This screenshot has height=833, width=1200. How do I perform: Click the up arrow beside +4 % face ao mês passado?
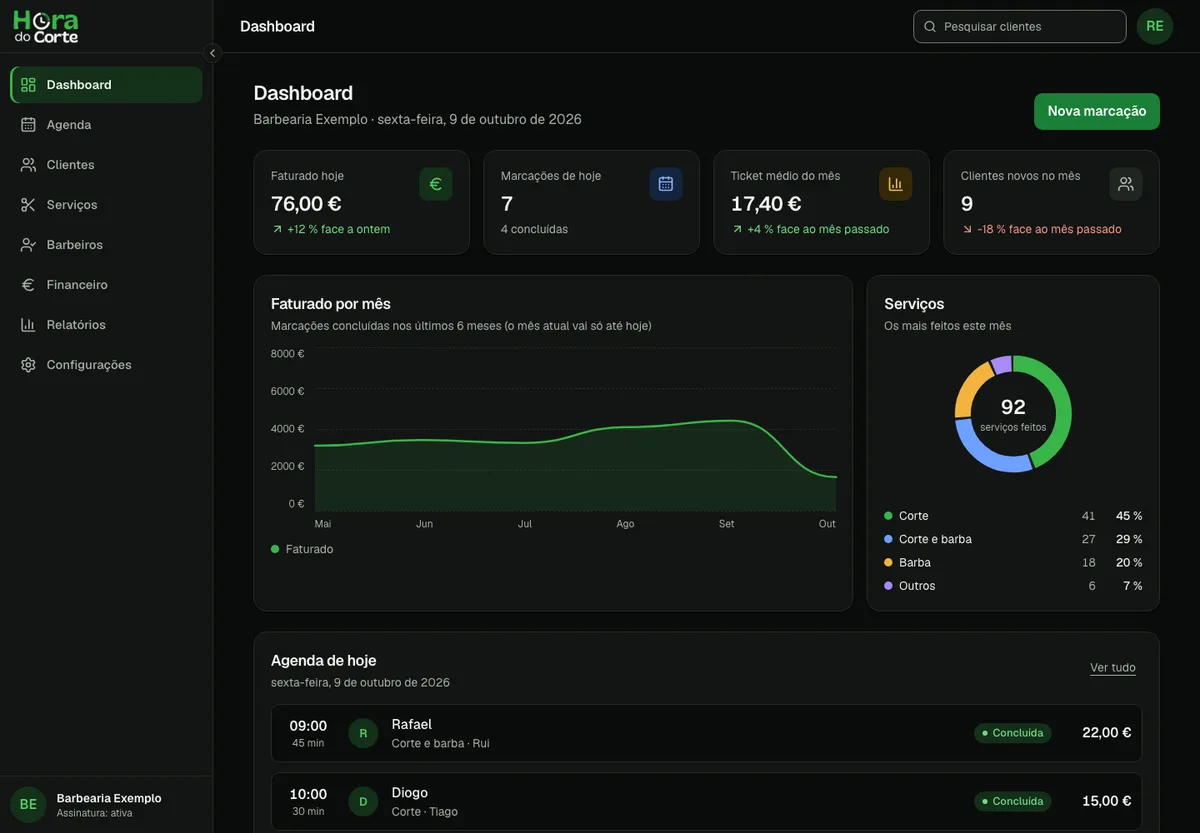737,229
